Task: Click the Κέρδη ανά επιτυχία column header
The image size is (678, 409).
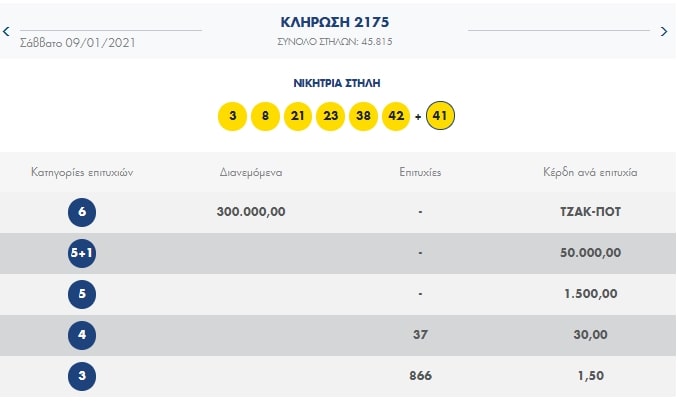Action: 590,173
